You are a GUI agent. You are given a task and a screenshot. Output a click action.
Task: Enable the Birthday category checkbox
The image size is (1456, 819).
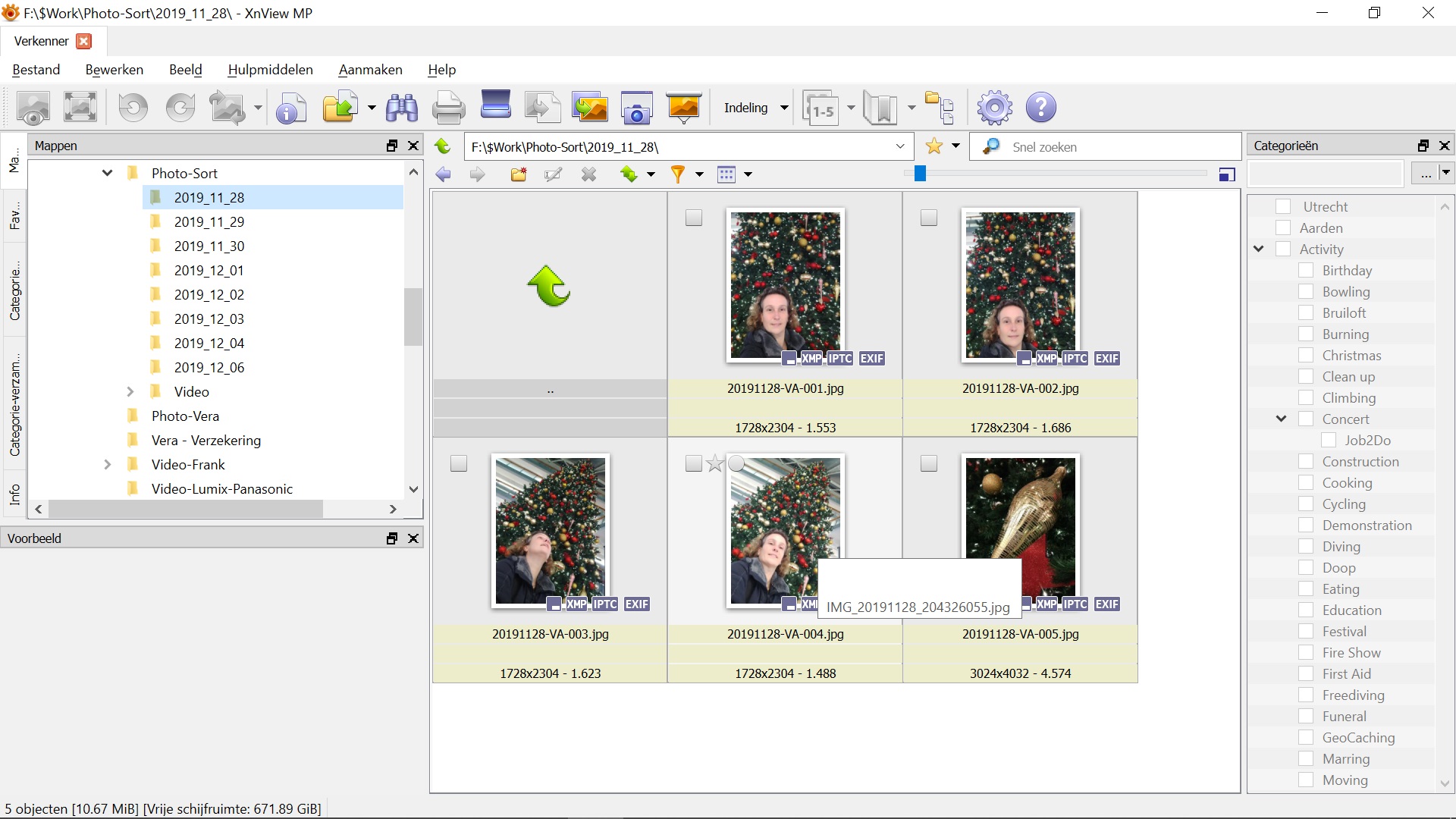1306,271
